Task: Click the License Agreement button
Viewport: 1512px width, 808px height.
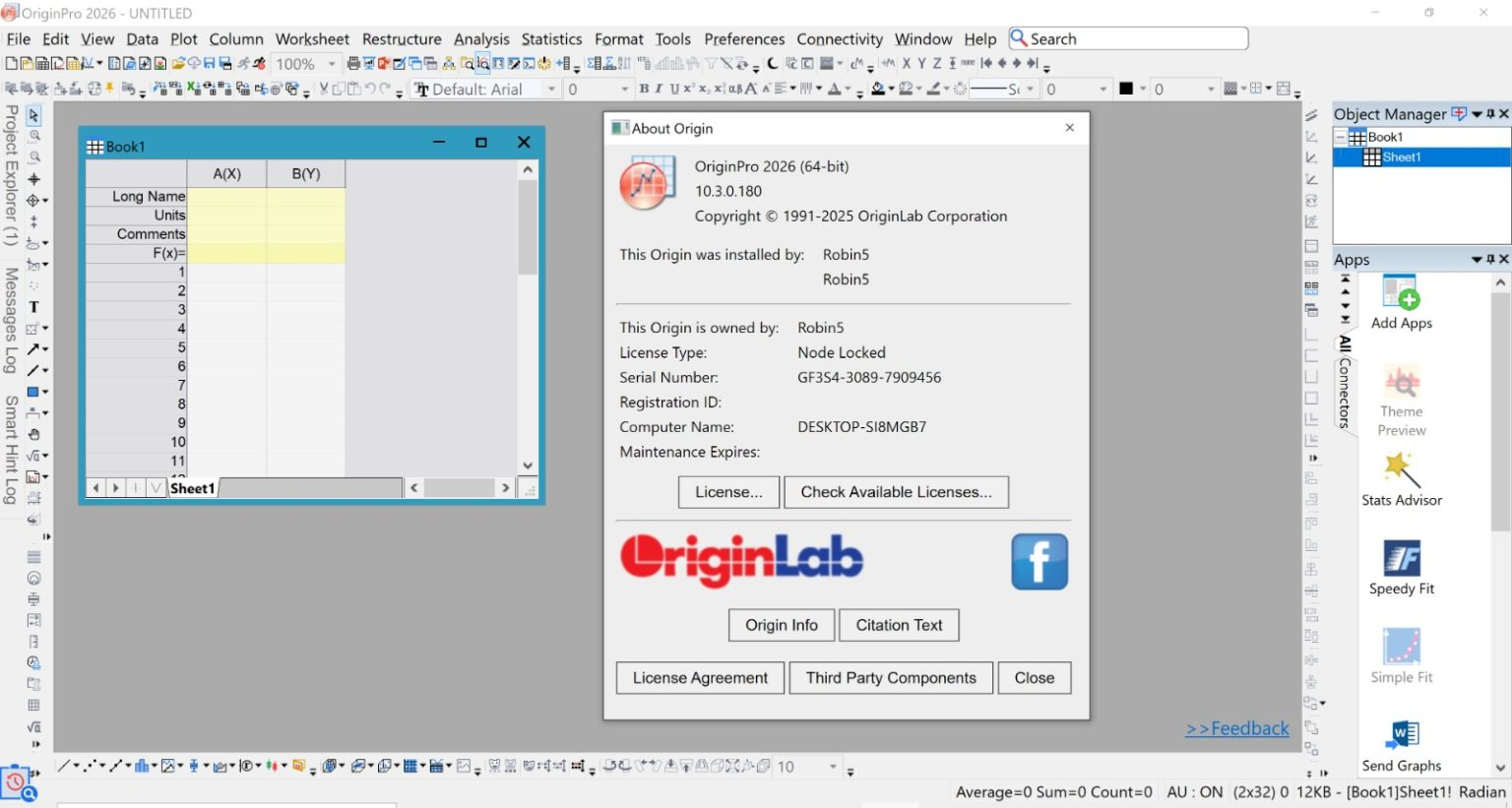Action: pos(700,678)
